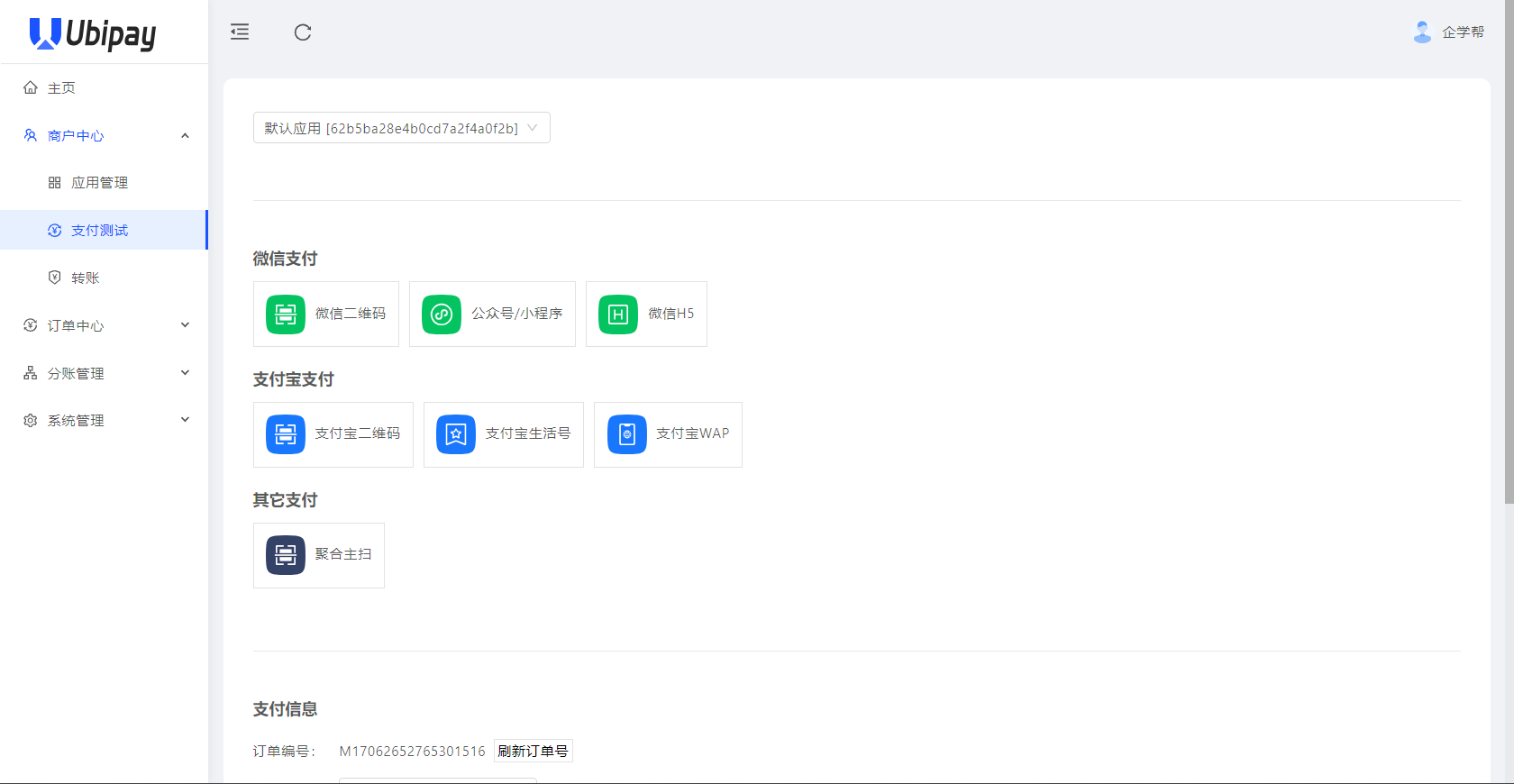Image resolution: width=1514 pixels, height=784 pixels.
Task: Click the 其它支付 section heading
Action: [x=285, y=500]
